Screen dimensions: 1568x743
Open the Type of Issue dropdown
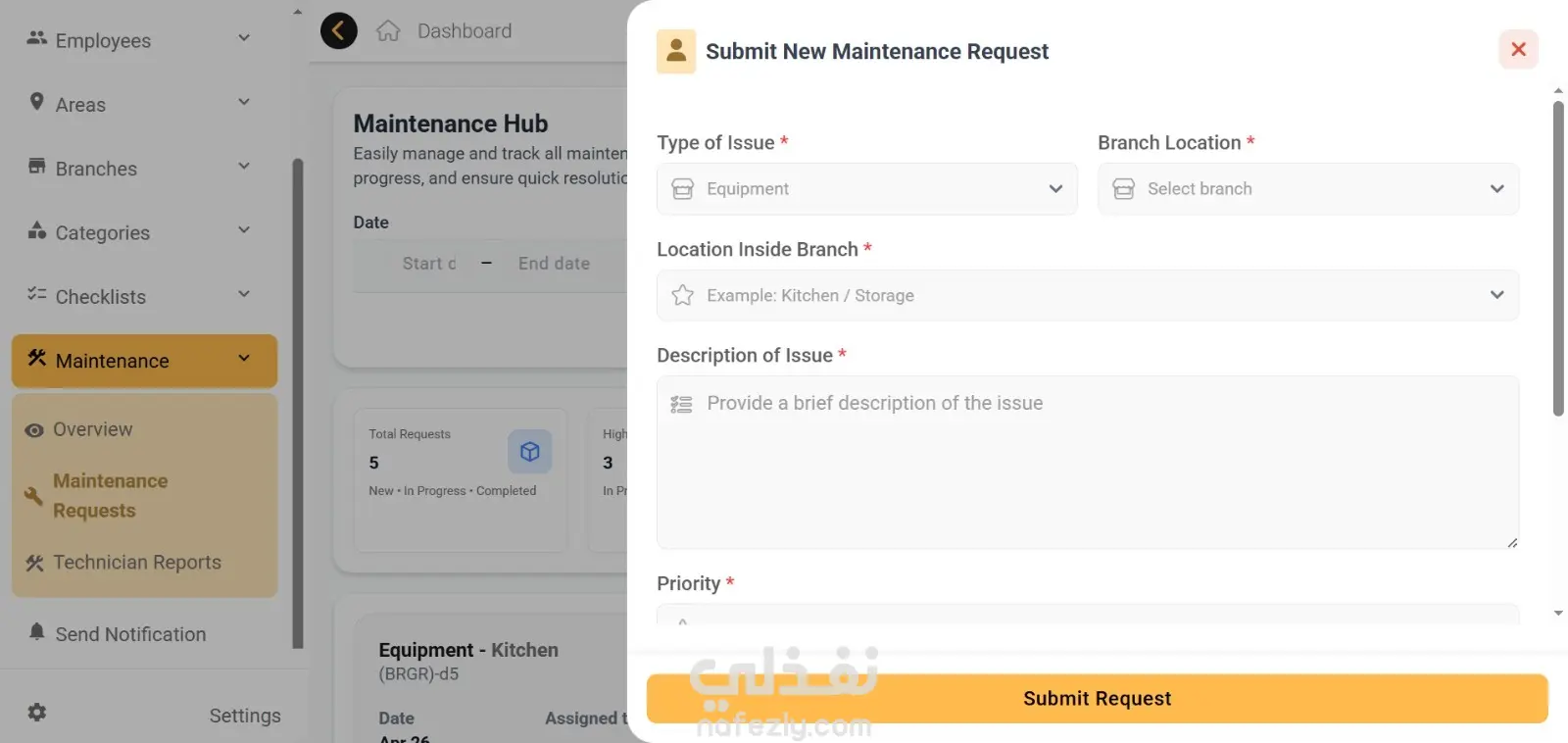tap(867, 189)
